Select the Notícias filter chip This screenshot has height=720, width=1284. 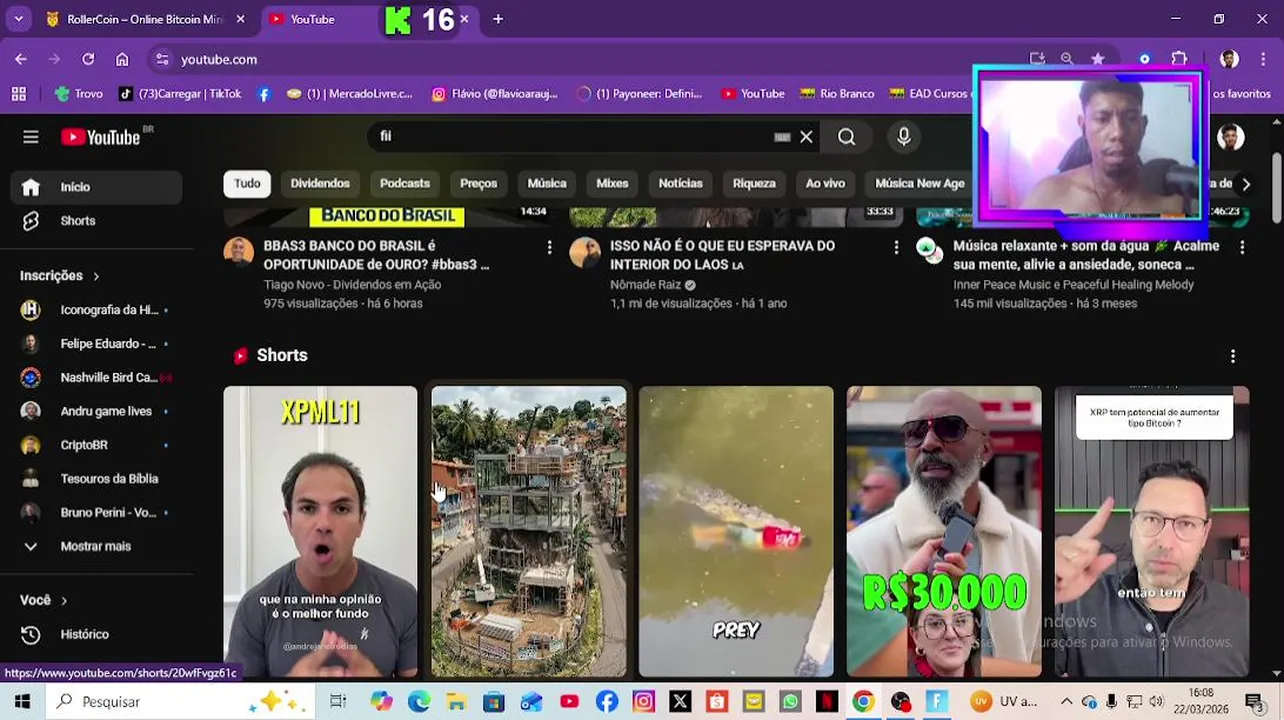click(681, 184)
